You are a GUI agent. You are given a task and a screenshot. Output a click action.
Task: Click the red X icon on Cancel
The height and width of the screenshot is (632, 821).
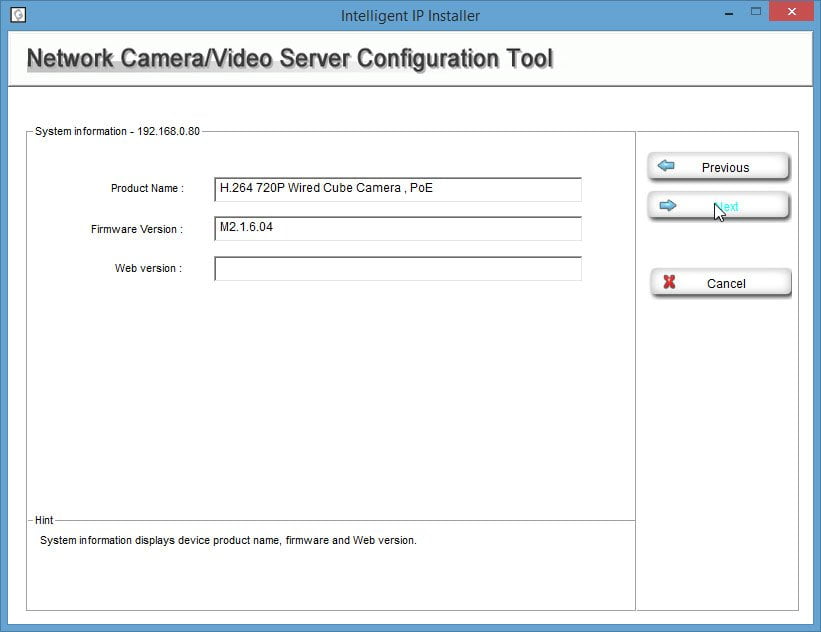point(669,282)
